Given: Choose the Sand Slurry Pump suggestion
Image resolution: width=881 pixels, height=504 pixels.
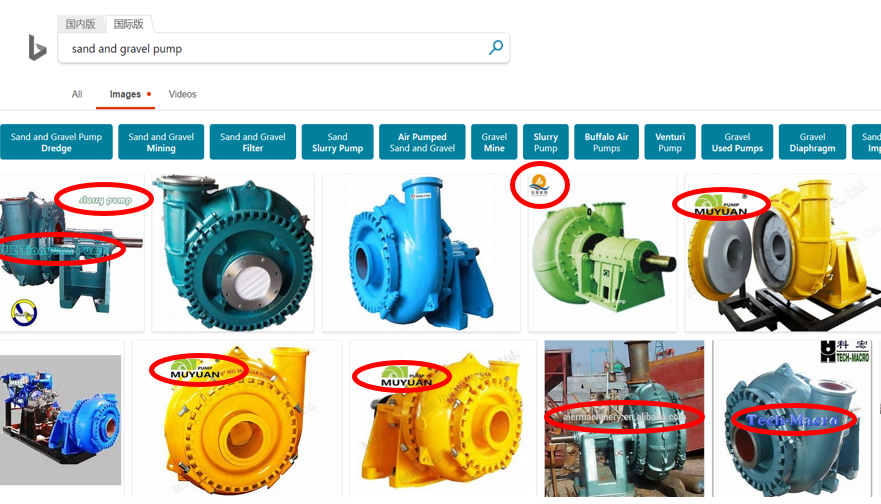Looking at the screenshot, I should pyautogui.click(x=338, y=142).
